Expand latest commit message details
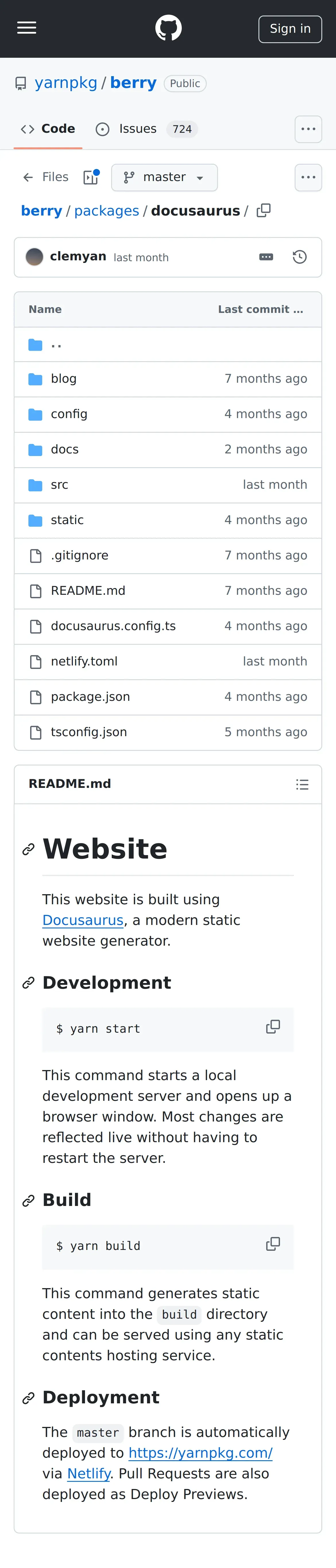Viewport: 336px width, 1568px height. (266, 257)
